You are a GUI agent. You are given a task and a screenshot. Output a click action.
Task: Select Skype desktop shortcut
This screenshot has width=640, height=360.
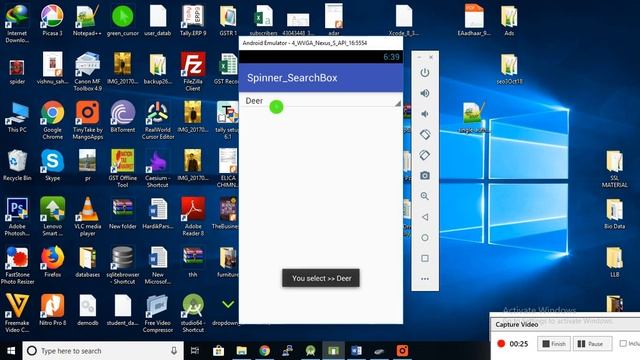click(52, 165)
